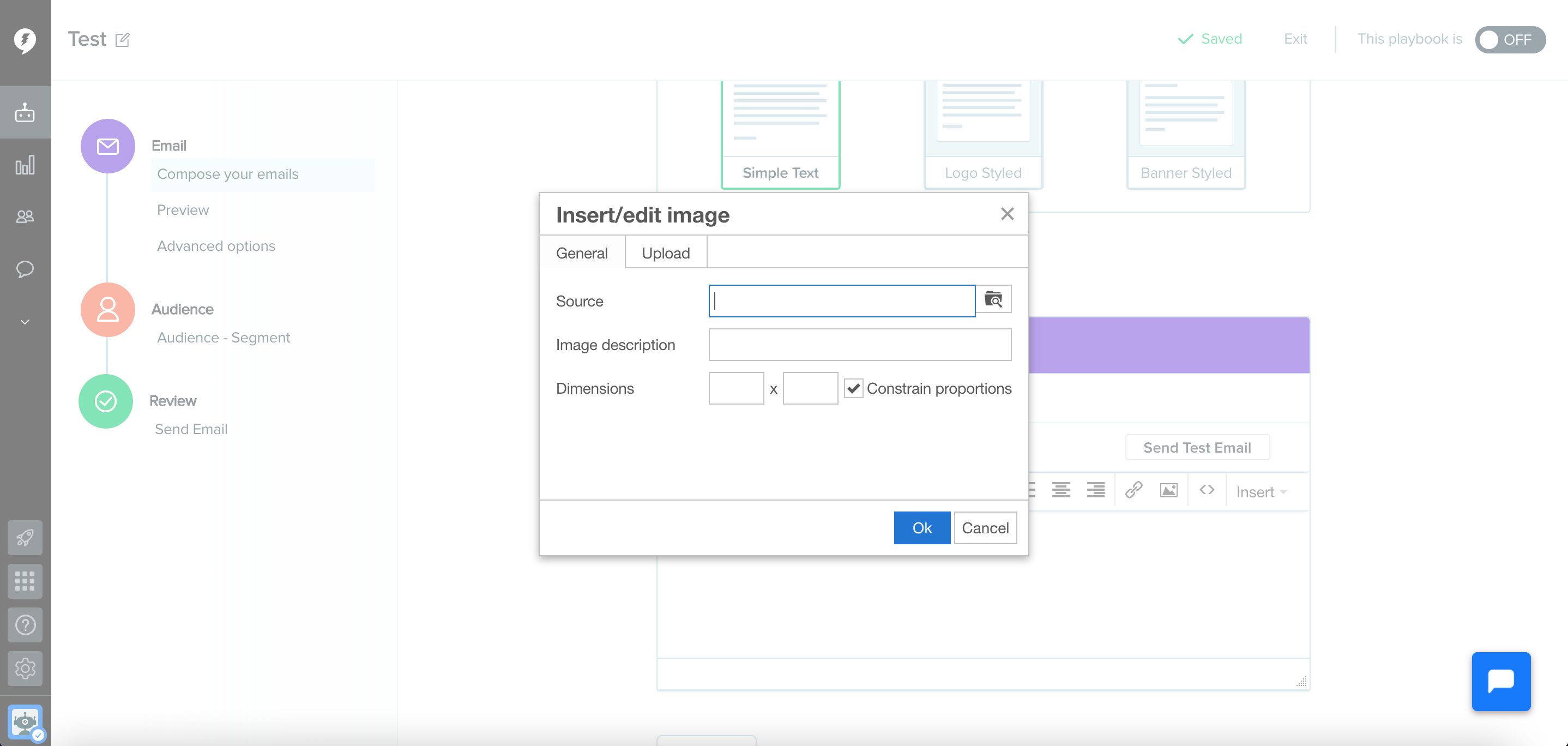Screen dimensions: 1568x746
Task: Focus the Image description field
Action: 860,345
